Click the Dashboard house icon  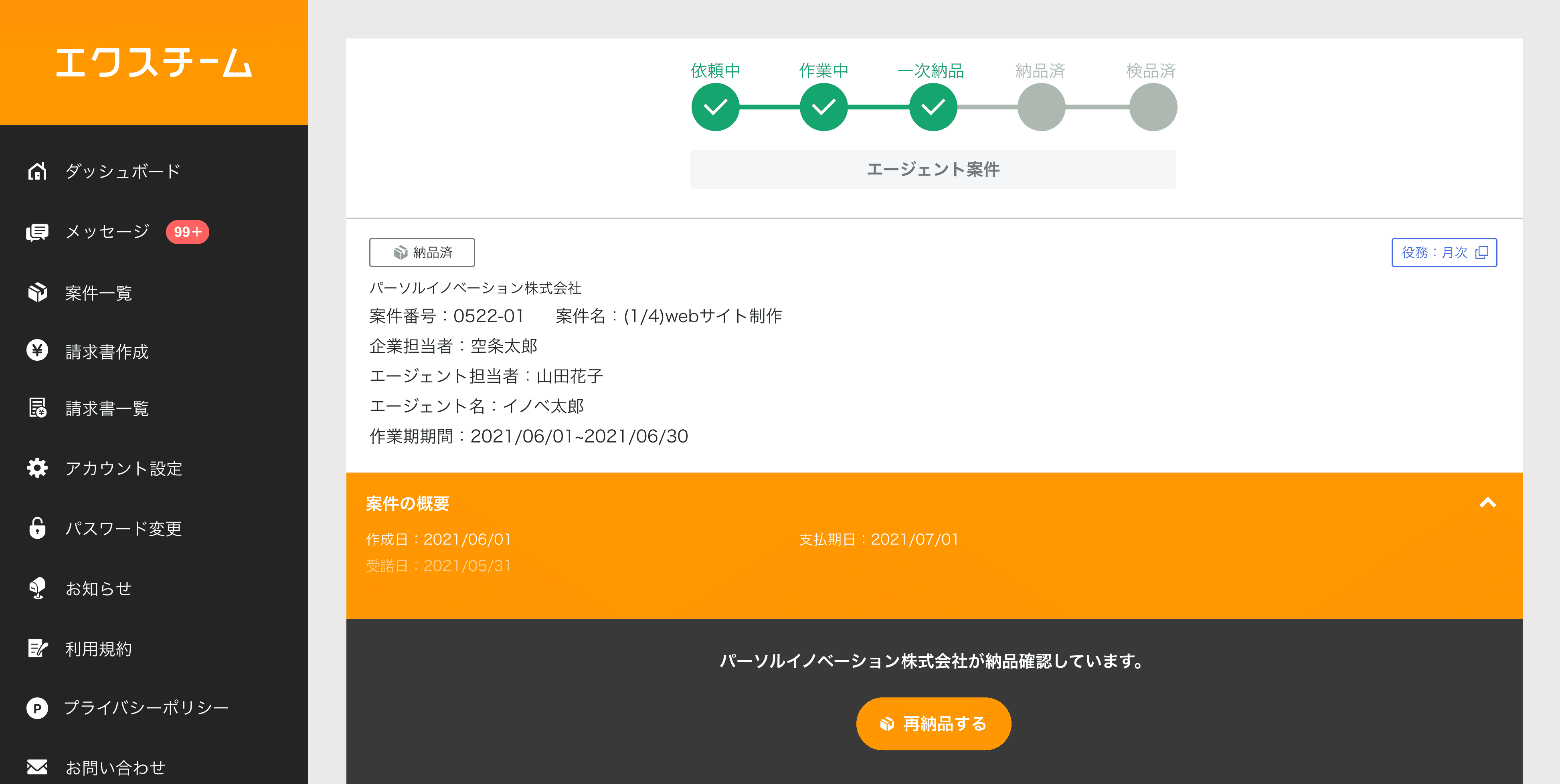[37, 171]
